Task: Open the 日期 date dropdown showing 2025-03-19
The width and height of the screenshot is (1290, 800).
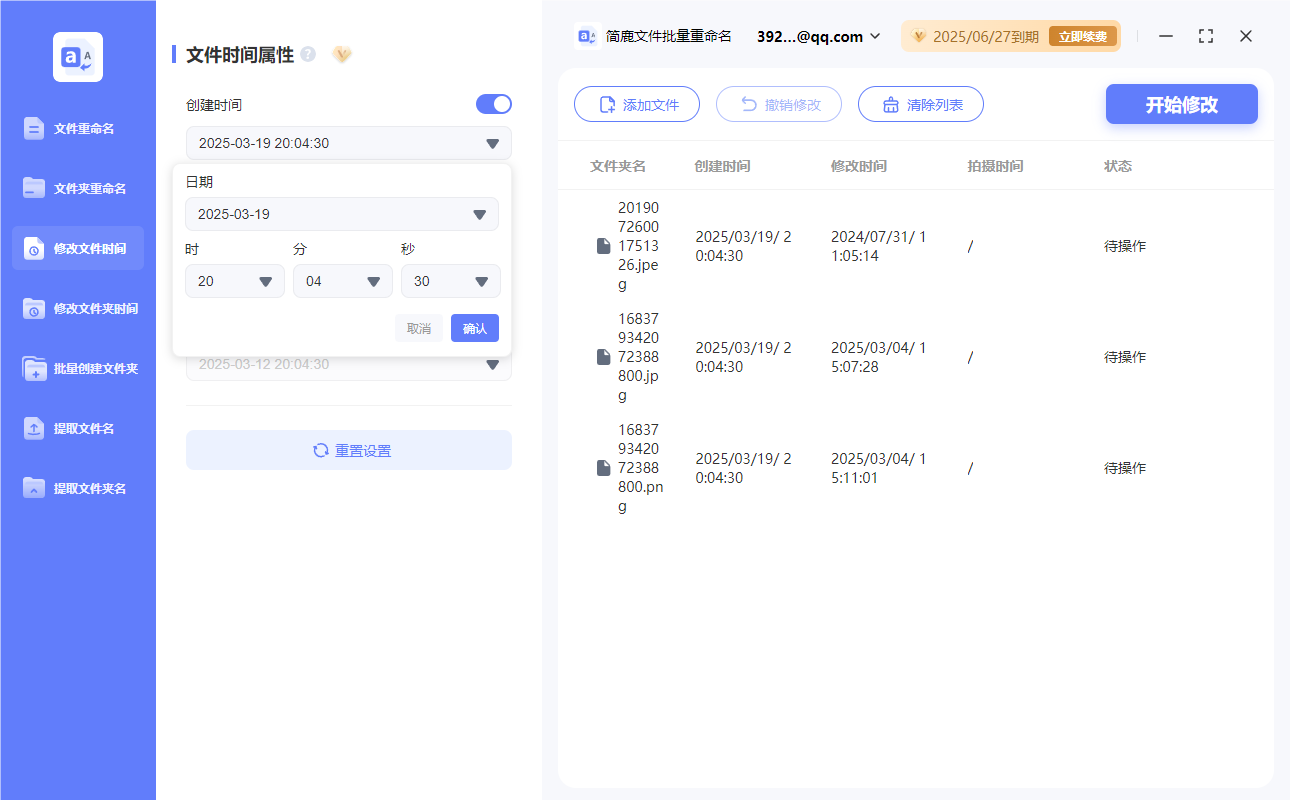Action: pyautogui.click(x=342, y=214)
